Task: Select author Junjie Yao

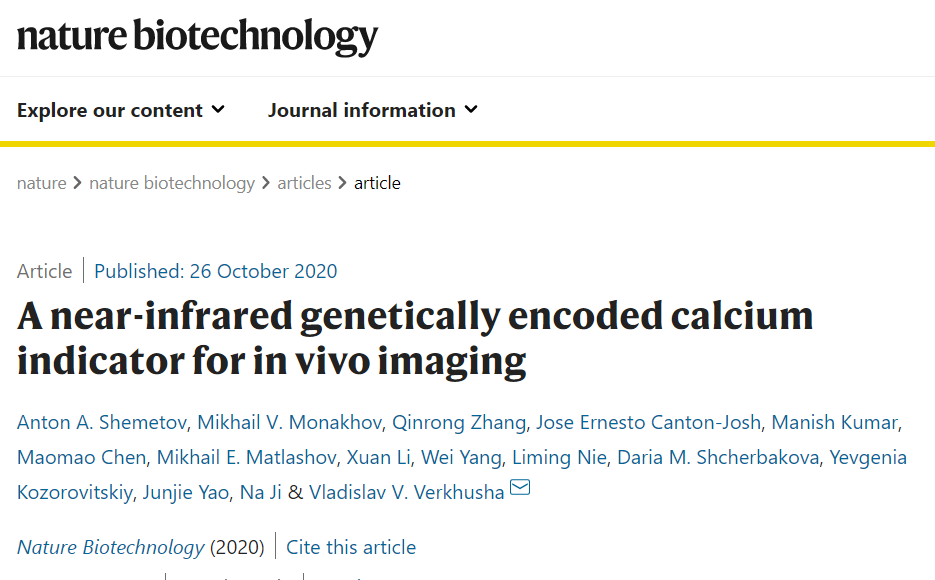Action: (185, 492)
